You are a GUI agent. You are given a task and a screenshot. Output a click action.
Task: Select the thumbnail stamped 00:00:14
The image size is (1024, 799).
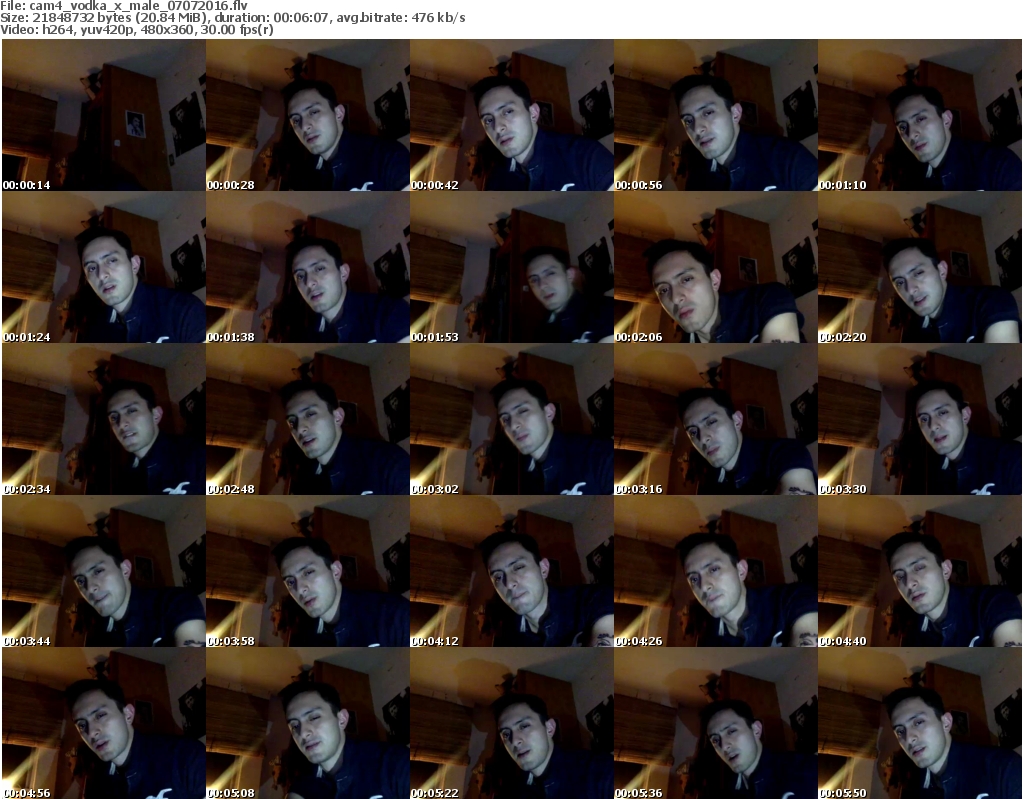(x=104, y=115)
